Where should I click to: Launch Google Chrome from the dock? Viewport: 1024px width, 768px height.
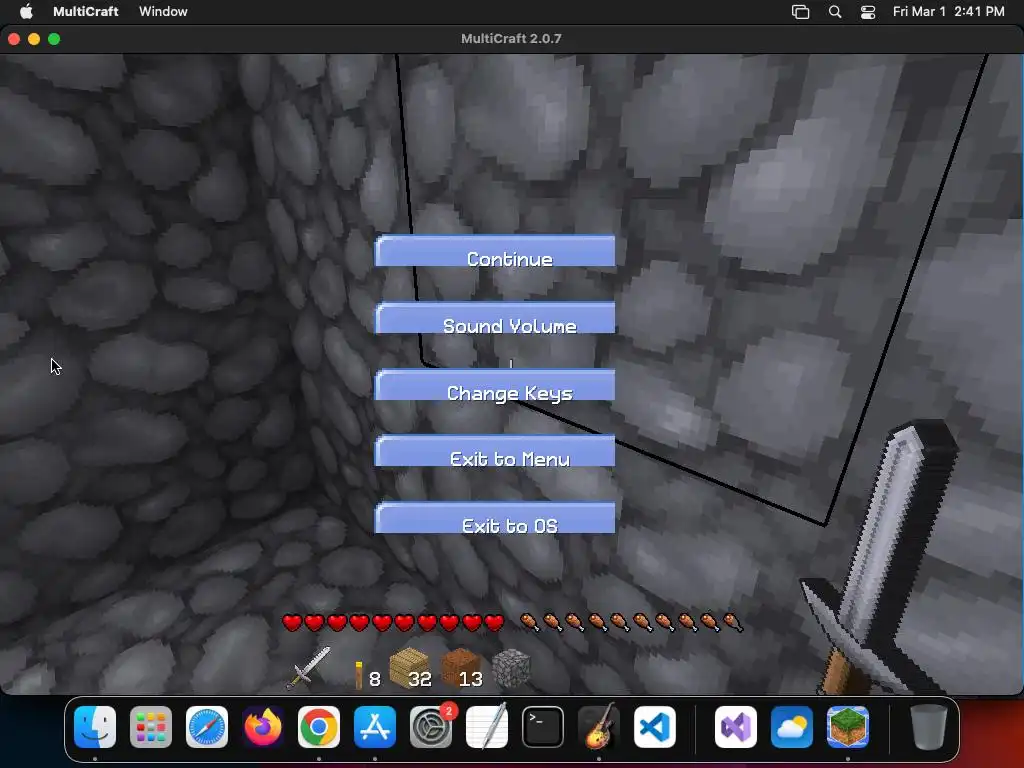pyautogui.click(x=319, y=727)
